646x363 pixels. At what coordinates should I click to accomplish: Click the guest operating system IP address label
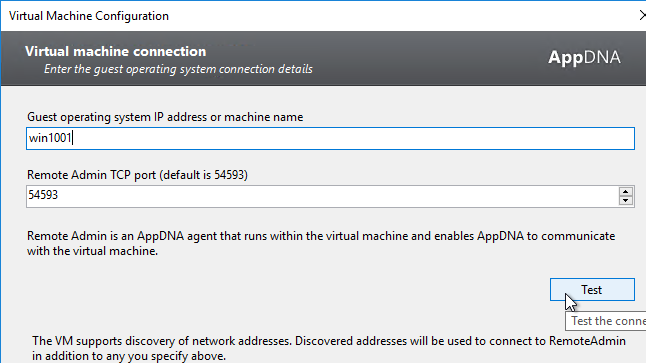pyautogui.click(x=165, y=117)
